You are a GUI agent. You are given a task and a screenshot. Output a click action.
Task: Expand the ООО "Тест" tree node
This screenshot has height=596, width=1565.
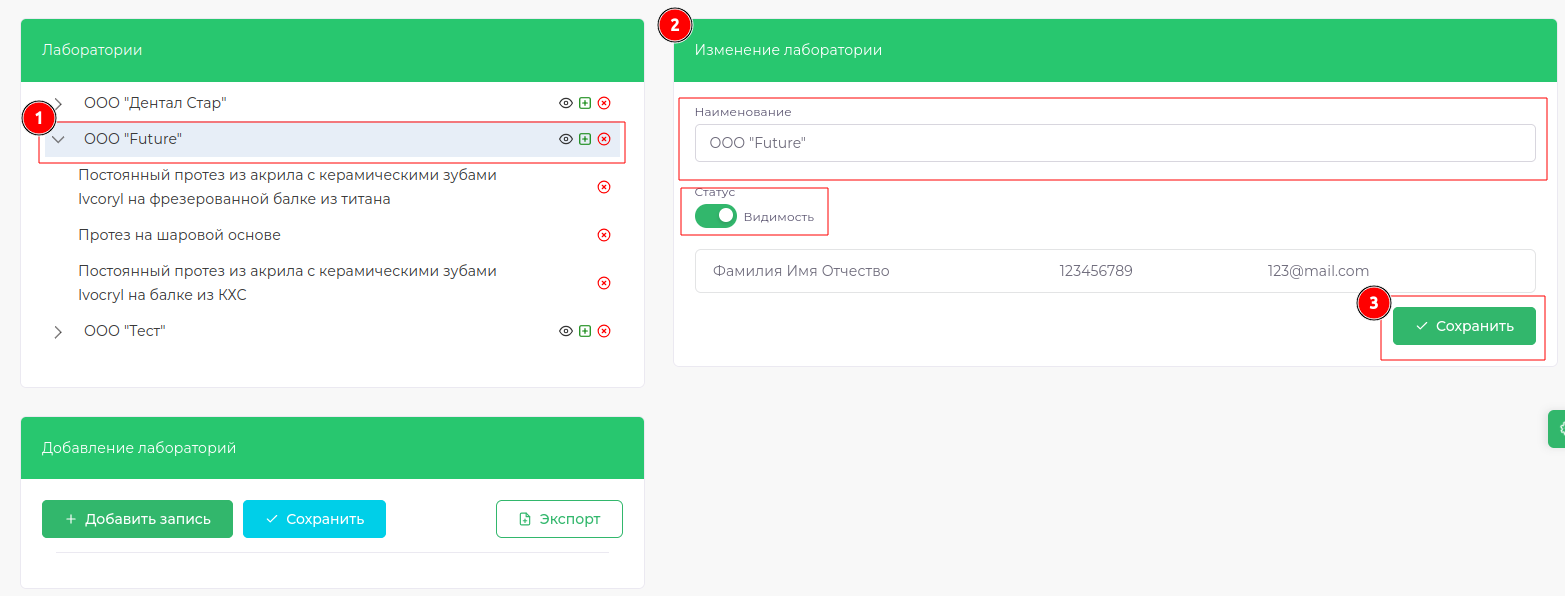point(58,331)
